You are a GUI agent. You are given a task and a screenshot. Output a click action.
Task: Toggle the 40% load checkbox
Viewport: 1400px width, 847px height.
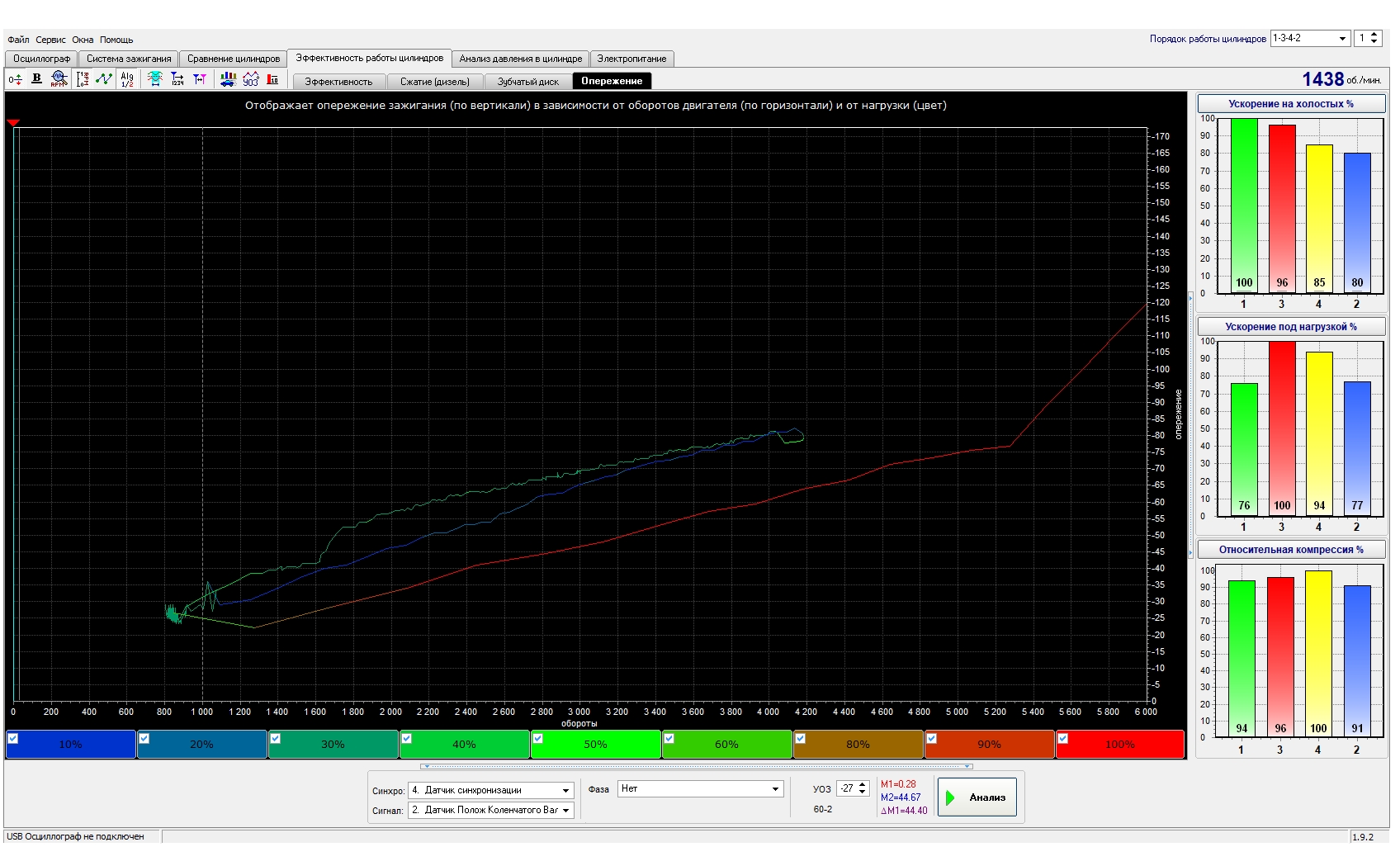click(406, 738)
